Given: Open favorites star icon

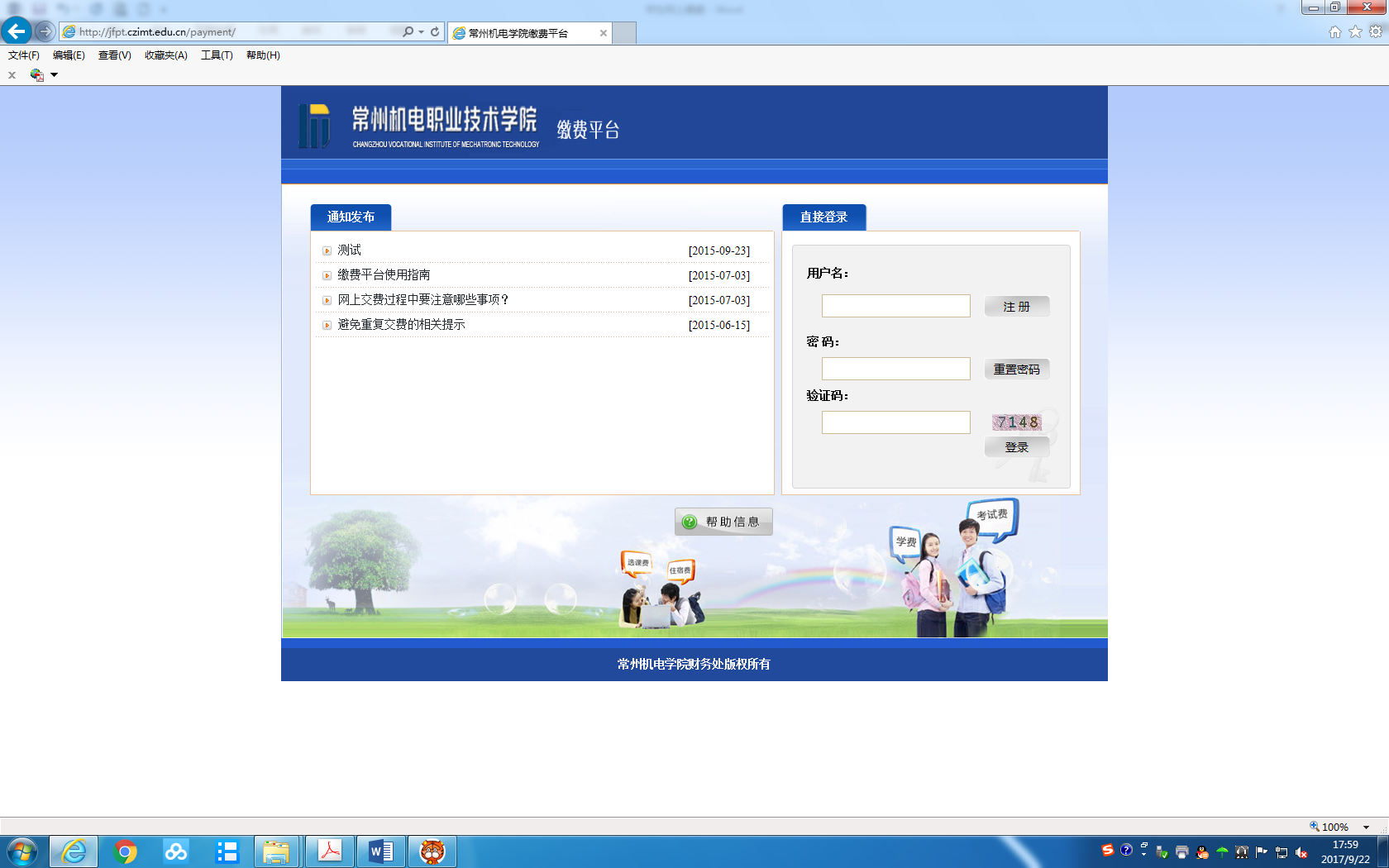Looking at the screenshot, I should pos(1355,31).
